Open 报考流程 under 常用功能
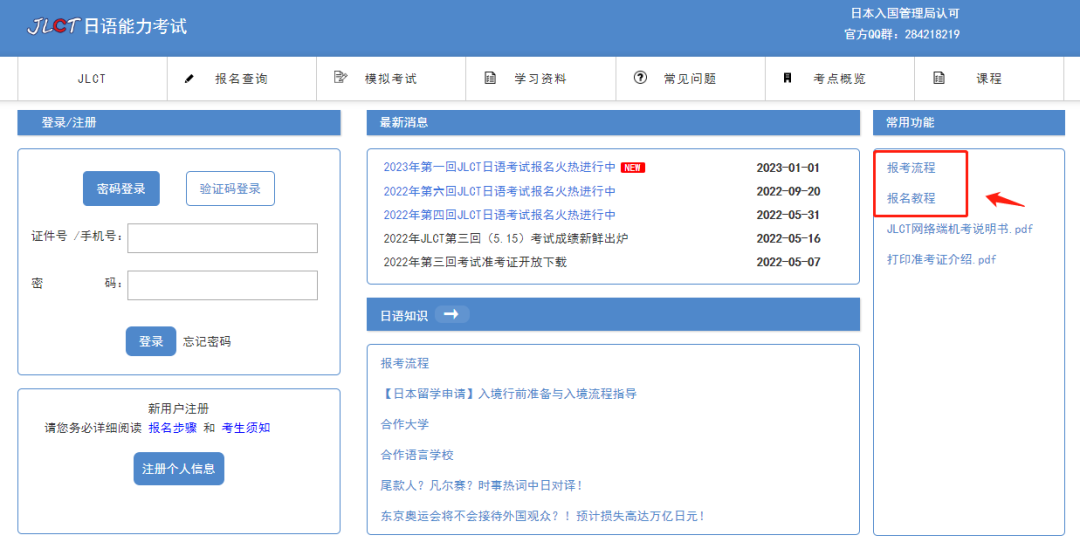The height and width of the screenshot is (549, 1080). point(911,167)
